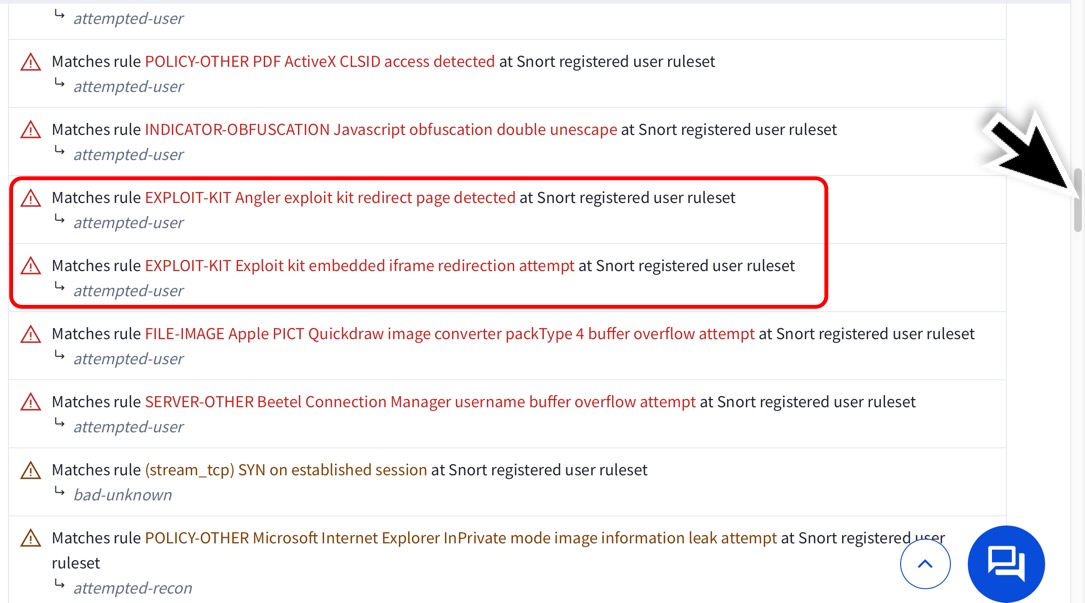Image resolution: width=1085 pixels, height=603 pixels.
Task: Open POLICY-OTHER Internet Explorer InPrivate leak link
Action: [x=461, y=538]
